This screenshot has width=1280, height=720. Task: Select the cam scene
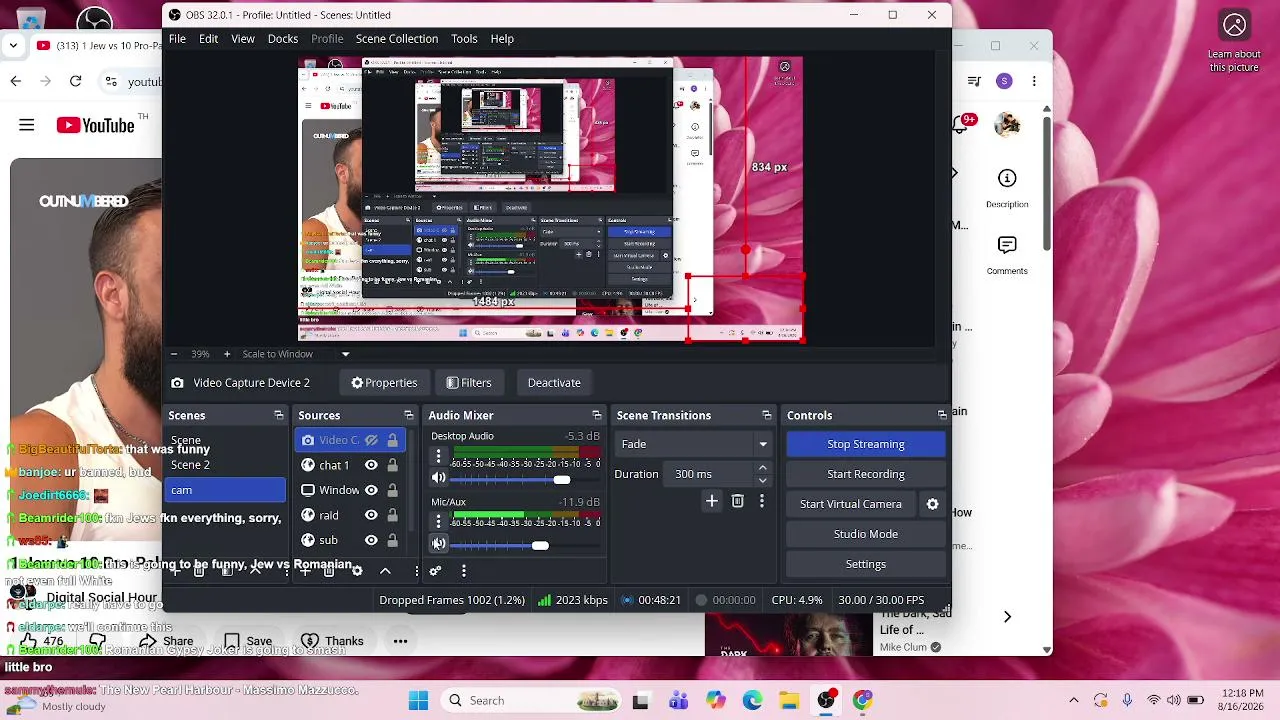coord(225,490)
